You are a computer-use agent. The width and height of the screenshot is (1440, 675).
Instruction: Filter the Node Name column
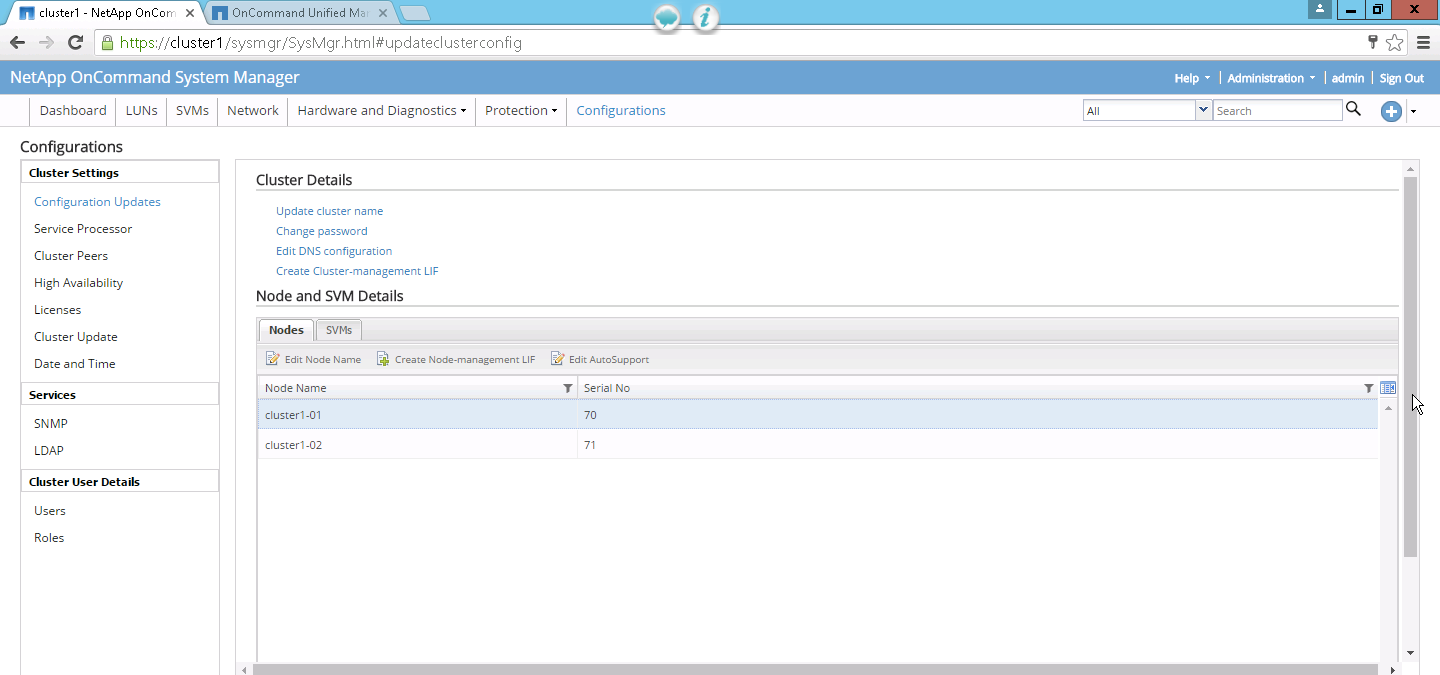coord(568,388)
